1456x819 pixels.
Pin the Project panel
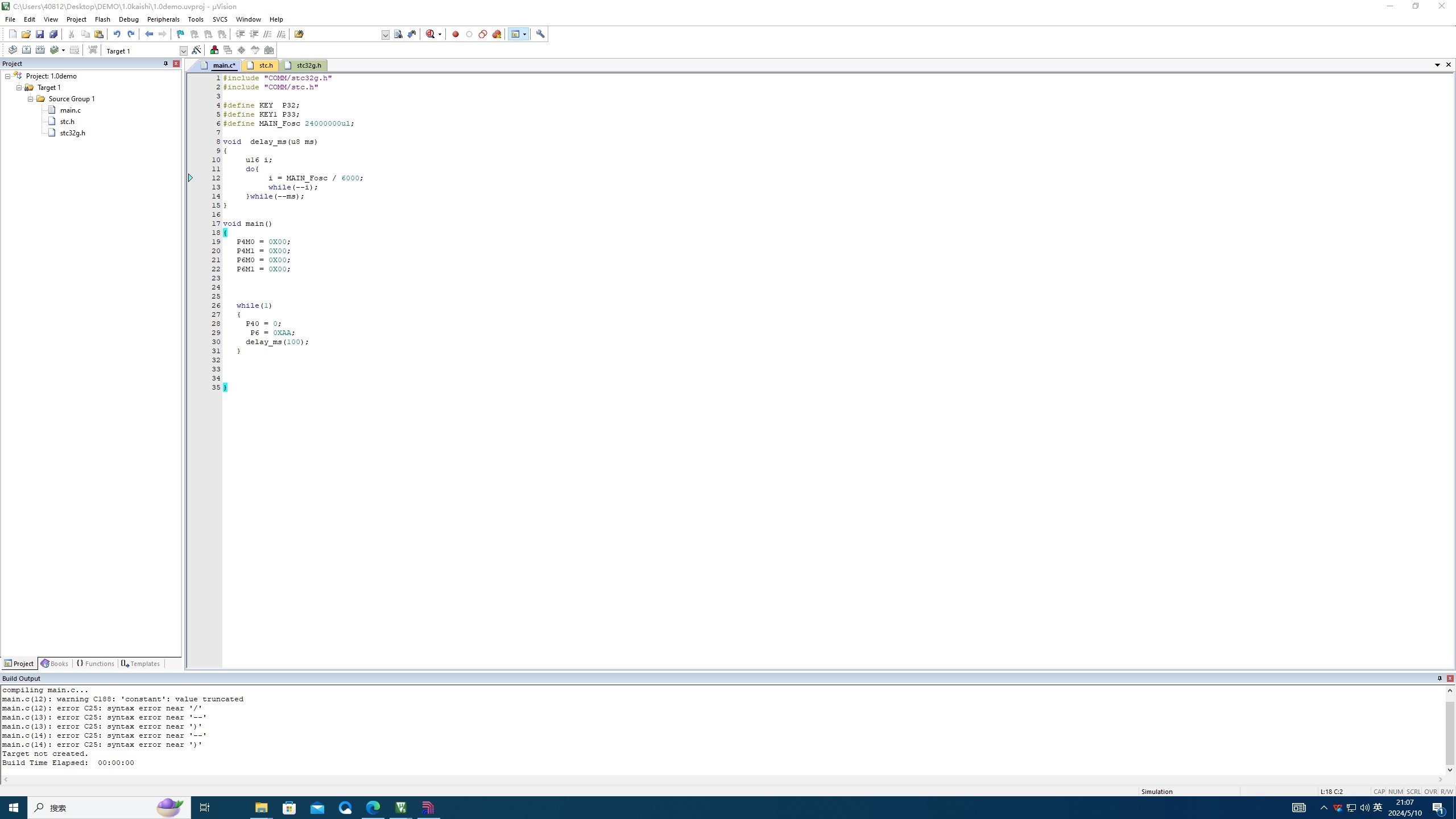click(x=166, y=64)
